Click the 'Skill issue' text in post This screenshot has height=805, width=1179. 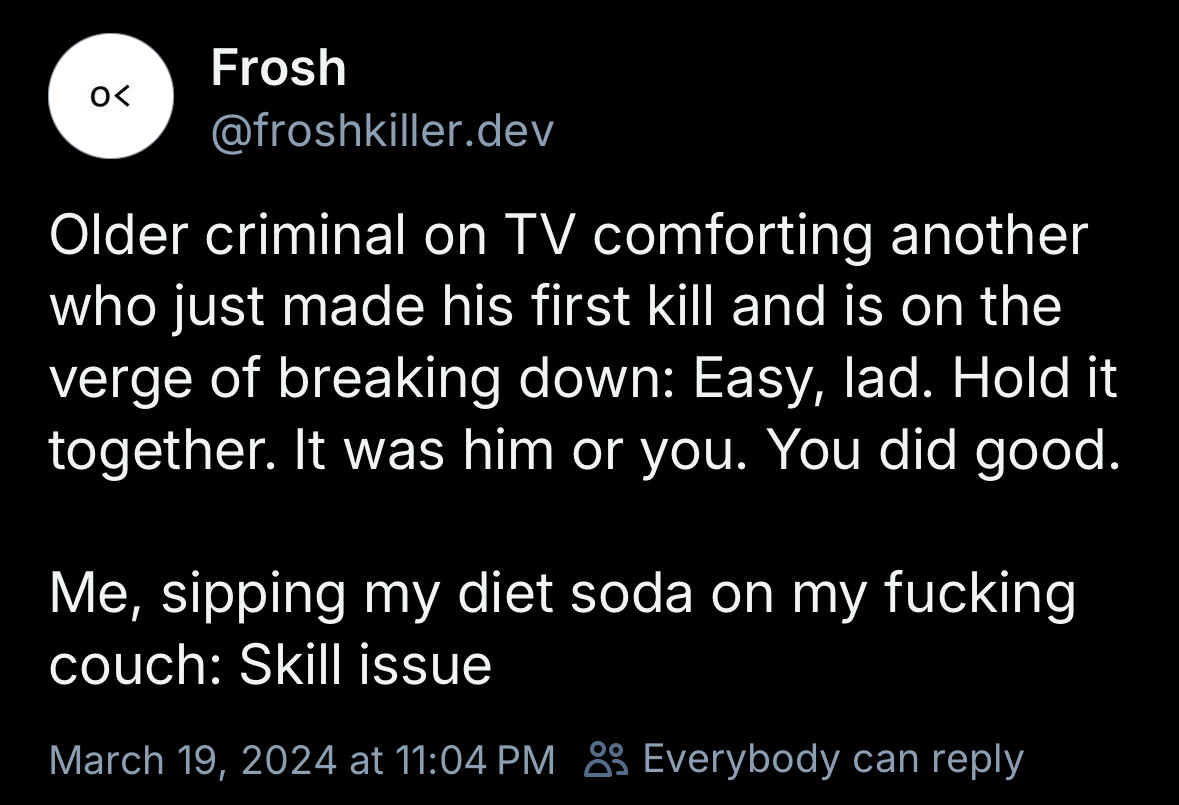365,665
